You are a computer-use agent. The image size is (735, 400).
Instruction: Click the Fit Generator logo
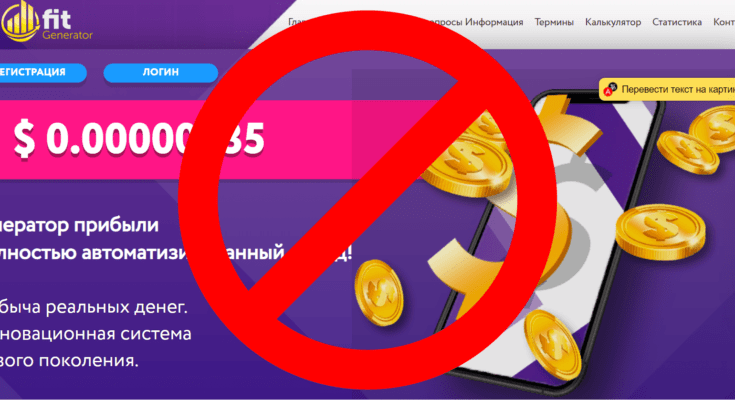click(x=47, y=21)
